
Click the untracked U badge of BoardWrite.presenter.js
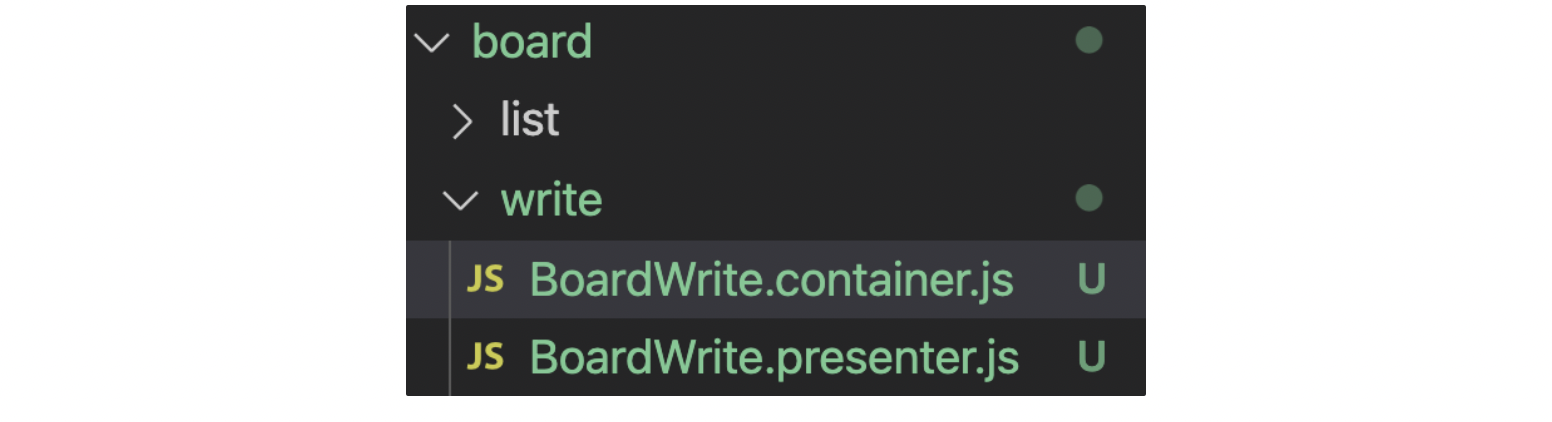click(1091, 357)
